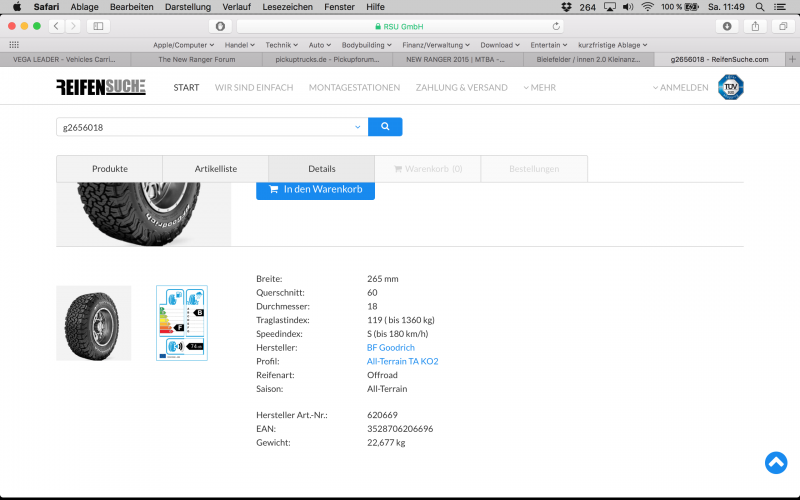Screen dimensions: 800x500
Task: Click the Safari address bar
Action: coord(399,26)
